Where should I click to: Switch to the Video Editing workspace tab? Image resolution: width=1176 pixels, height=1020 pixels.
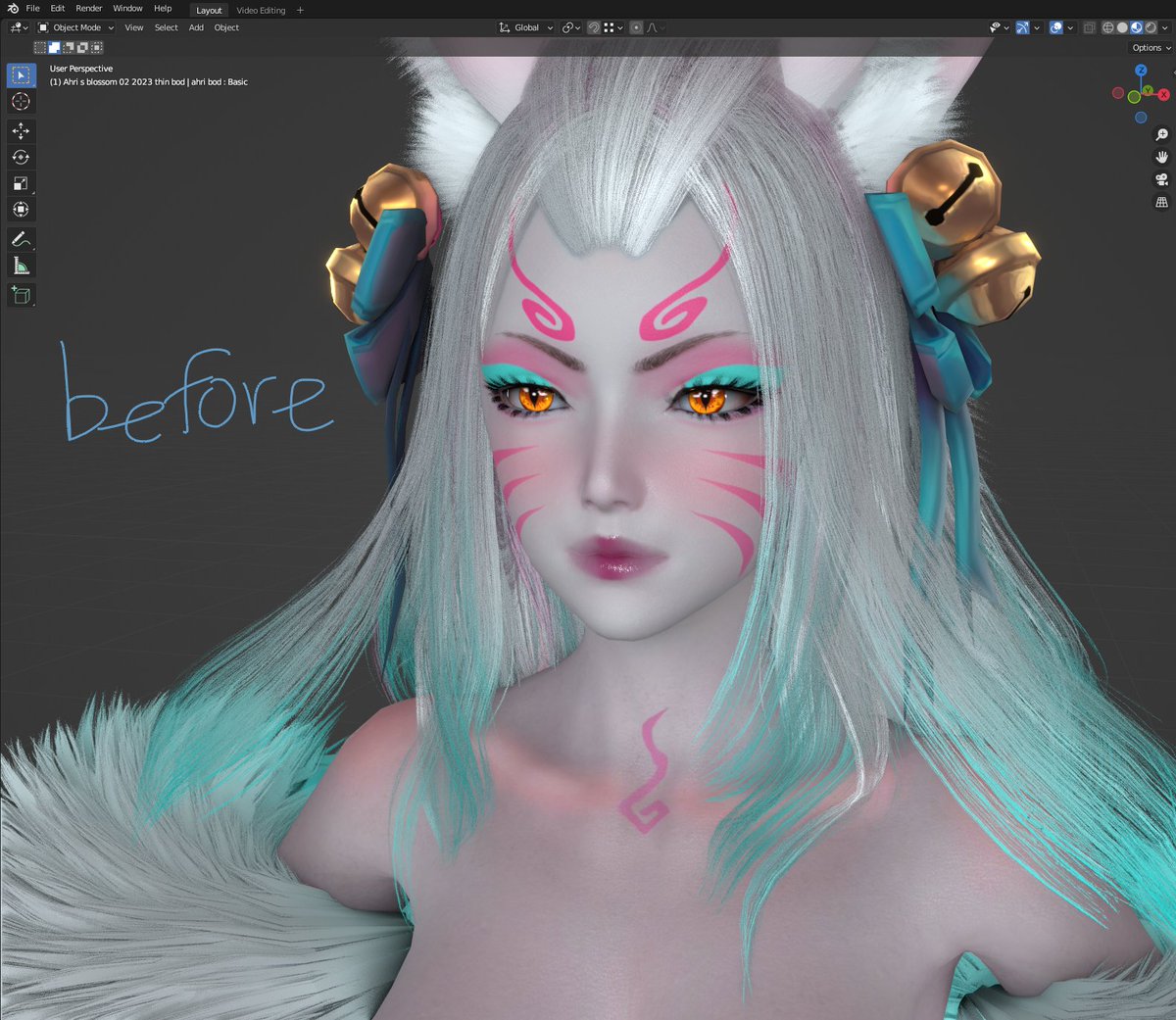[260, 11]
